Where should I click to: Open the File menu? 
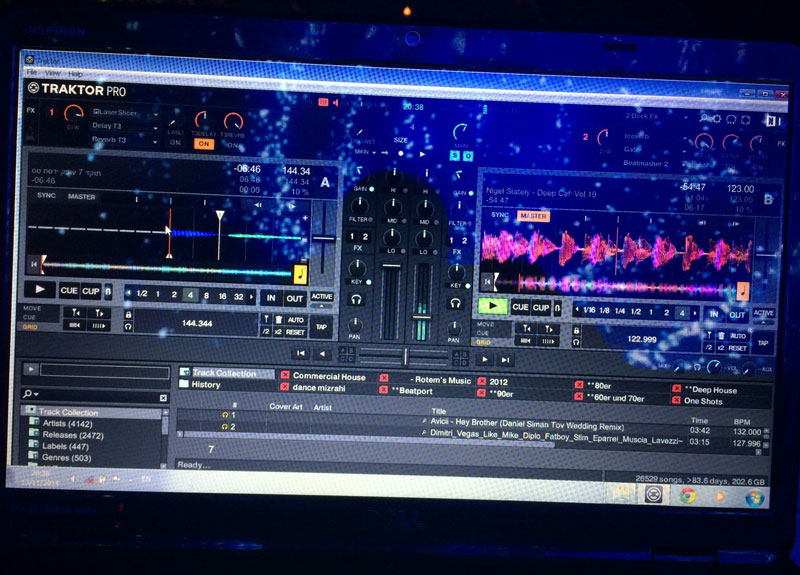31,73
